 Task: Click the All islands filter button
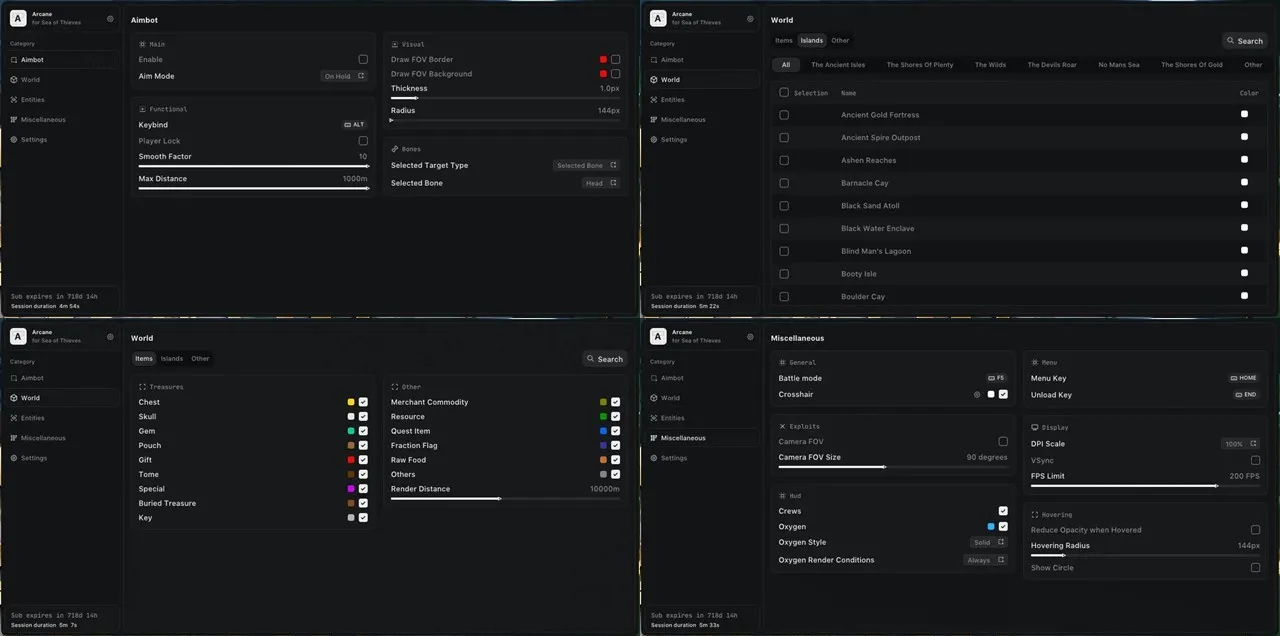point(786,65)
